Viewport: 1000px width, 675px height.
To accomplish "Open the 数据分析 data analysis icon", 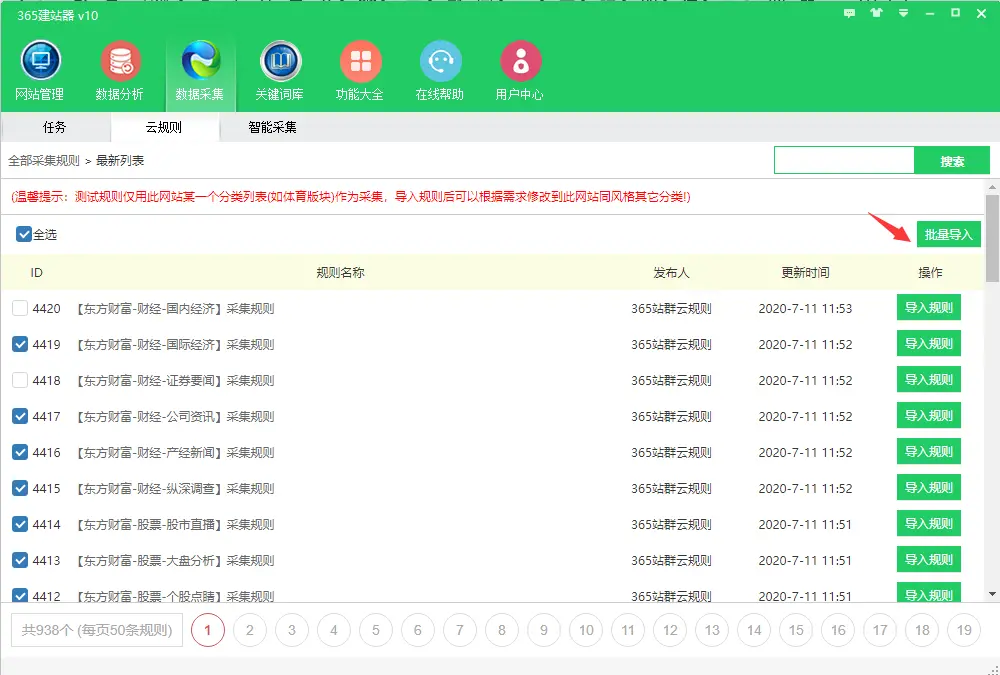I will [x=120, y=63].
